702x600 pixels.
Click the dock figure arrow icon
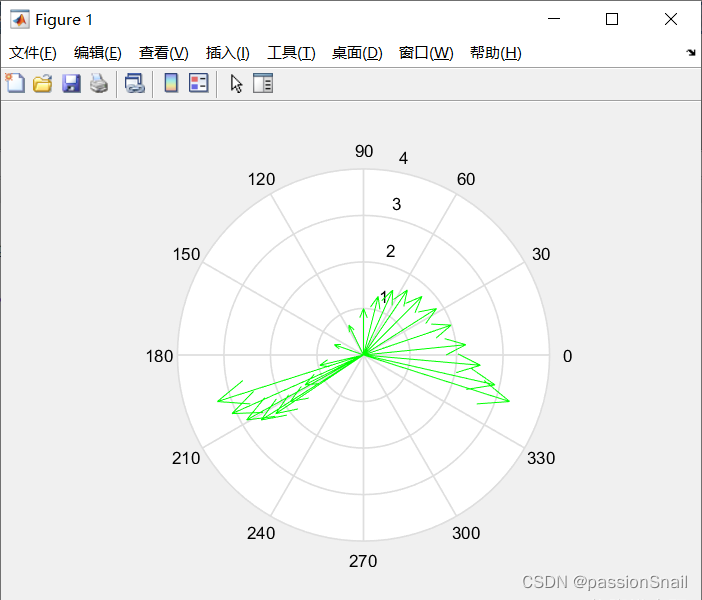click(691, 53)
